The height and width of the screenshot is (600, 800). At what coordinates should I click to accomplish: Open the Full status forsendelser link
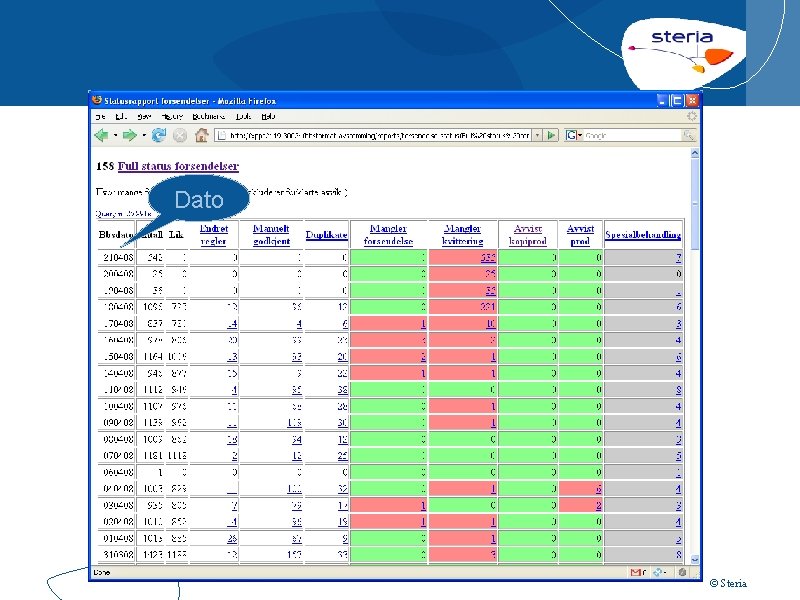click(178, 166)
